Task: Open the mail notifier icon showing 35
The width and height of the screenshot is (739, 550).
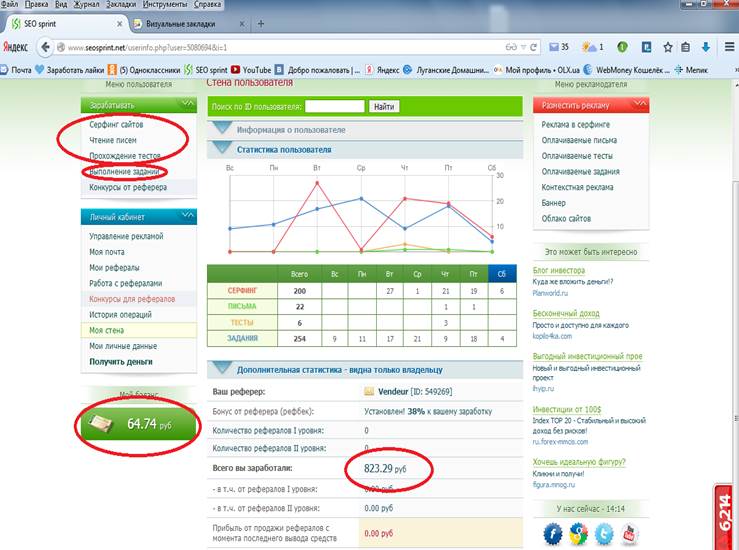Action: pos(559,47)
